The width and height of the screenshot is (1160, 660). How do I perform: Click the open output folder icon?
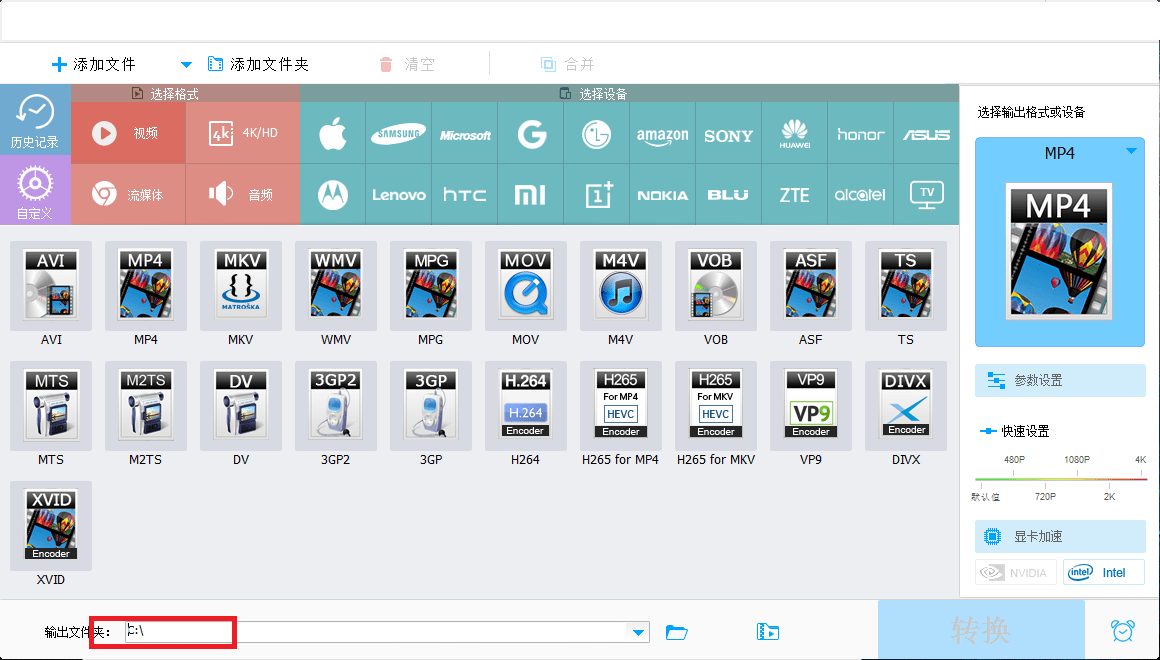pos(677,632)
